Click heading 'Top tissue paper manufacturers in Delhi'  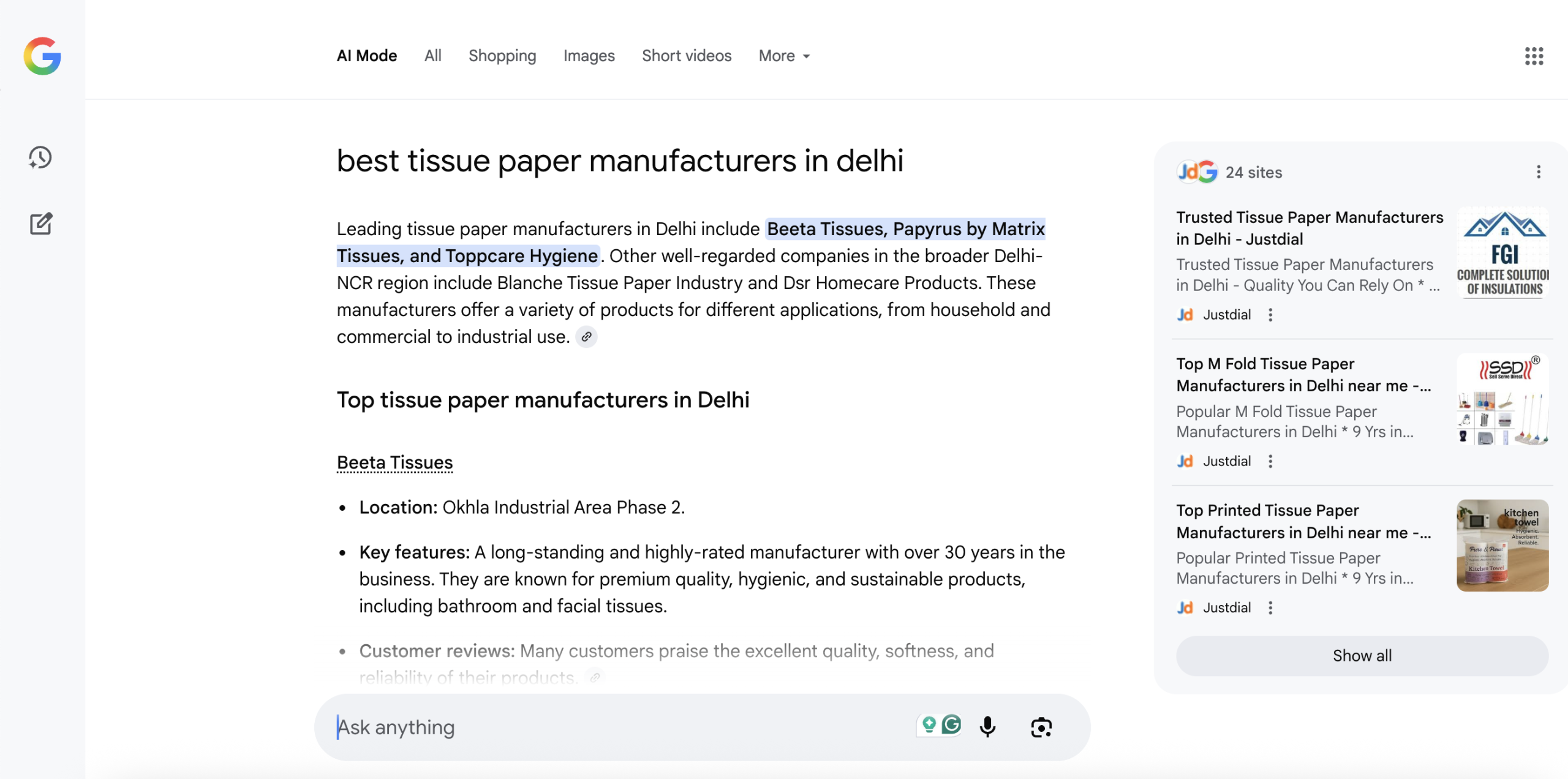click(543, 400)
